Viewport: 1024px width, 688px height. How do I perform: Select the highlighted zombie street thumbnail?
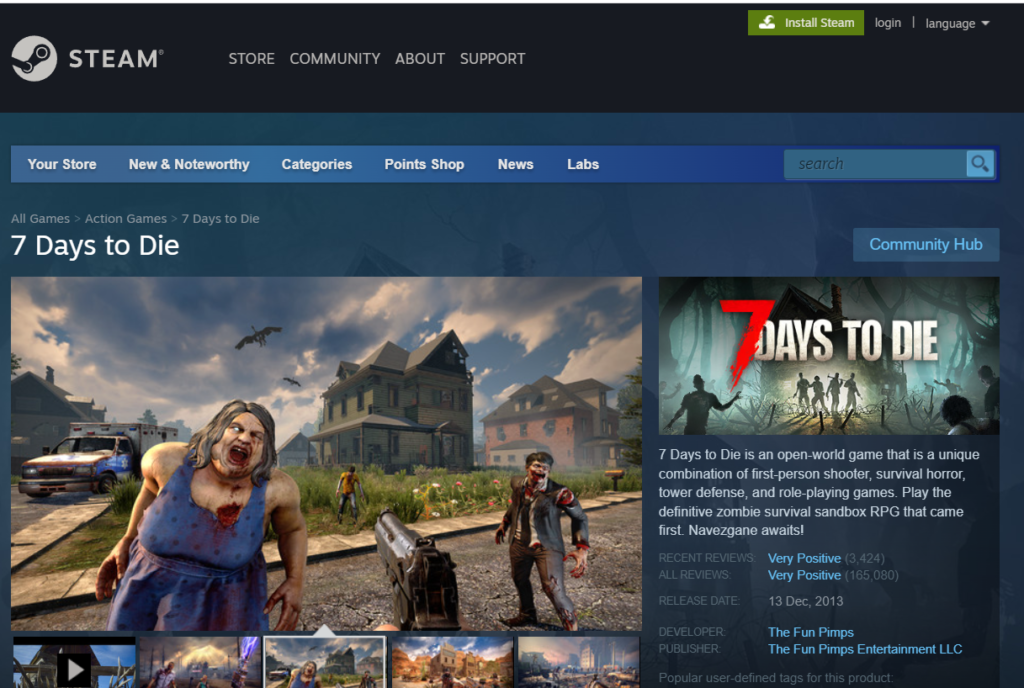click(325, 663)
